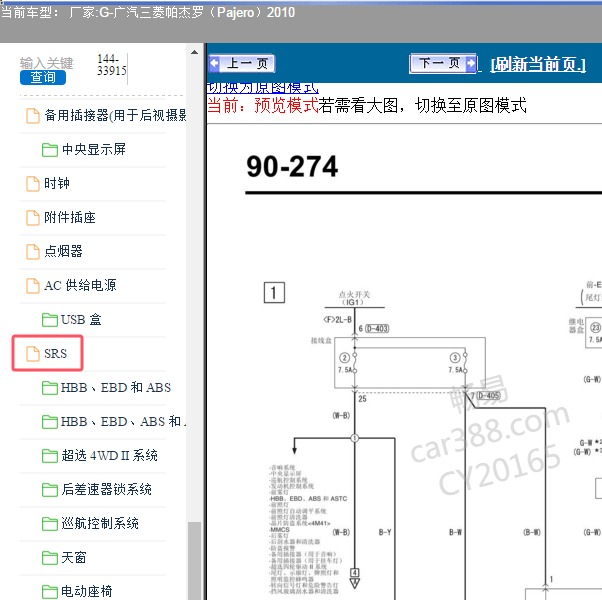
Task: Click the 90-274 page heading
Action: [x=292, y=166]
